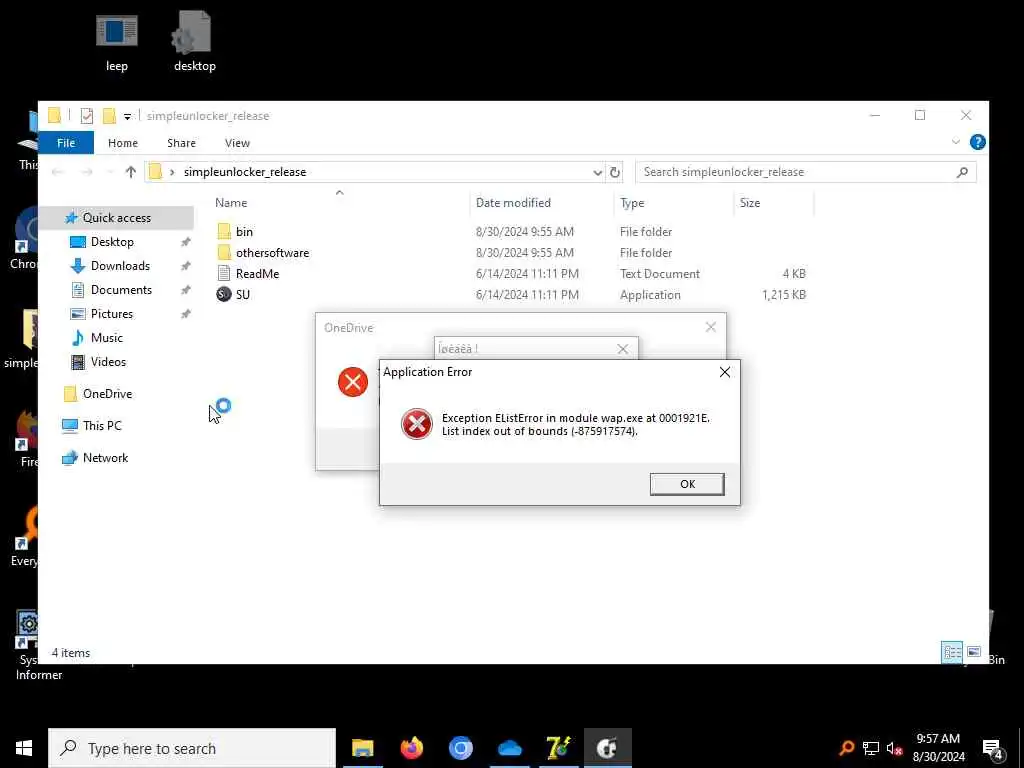Click the New folder quick access icon

point(109,116)
